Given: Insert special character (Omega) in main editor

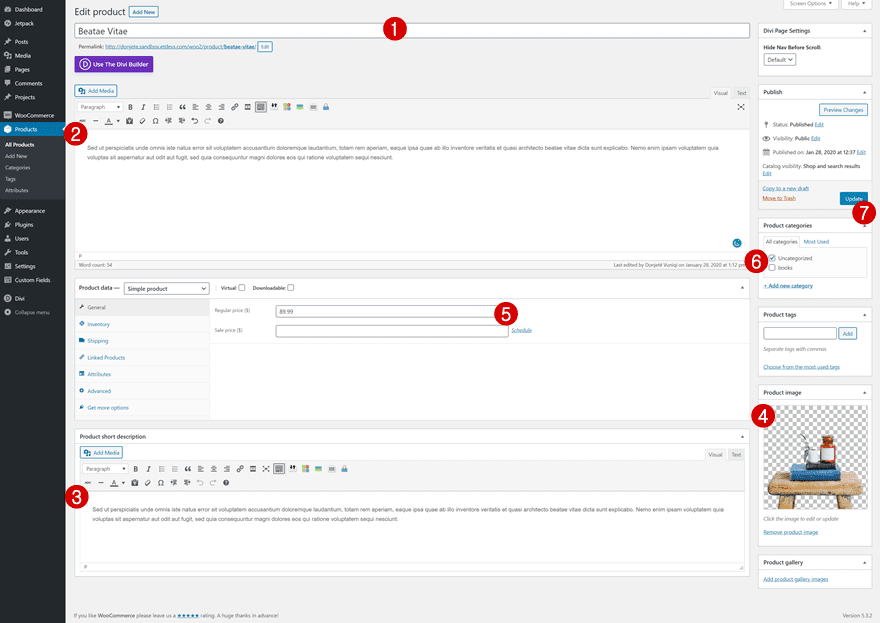Looking at the screenshot, I should click(155, 121).
